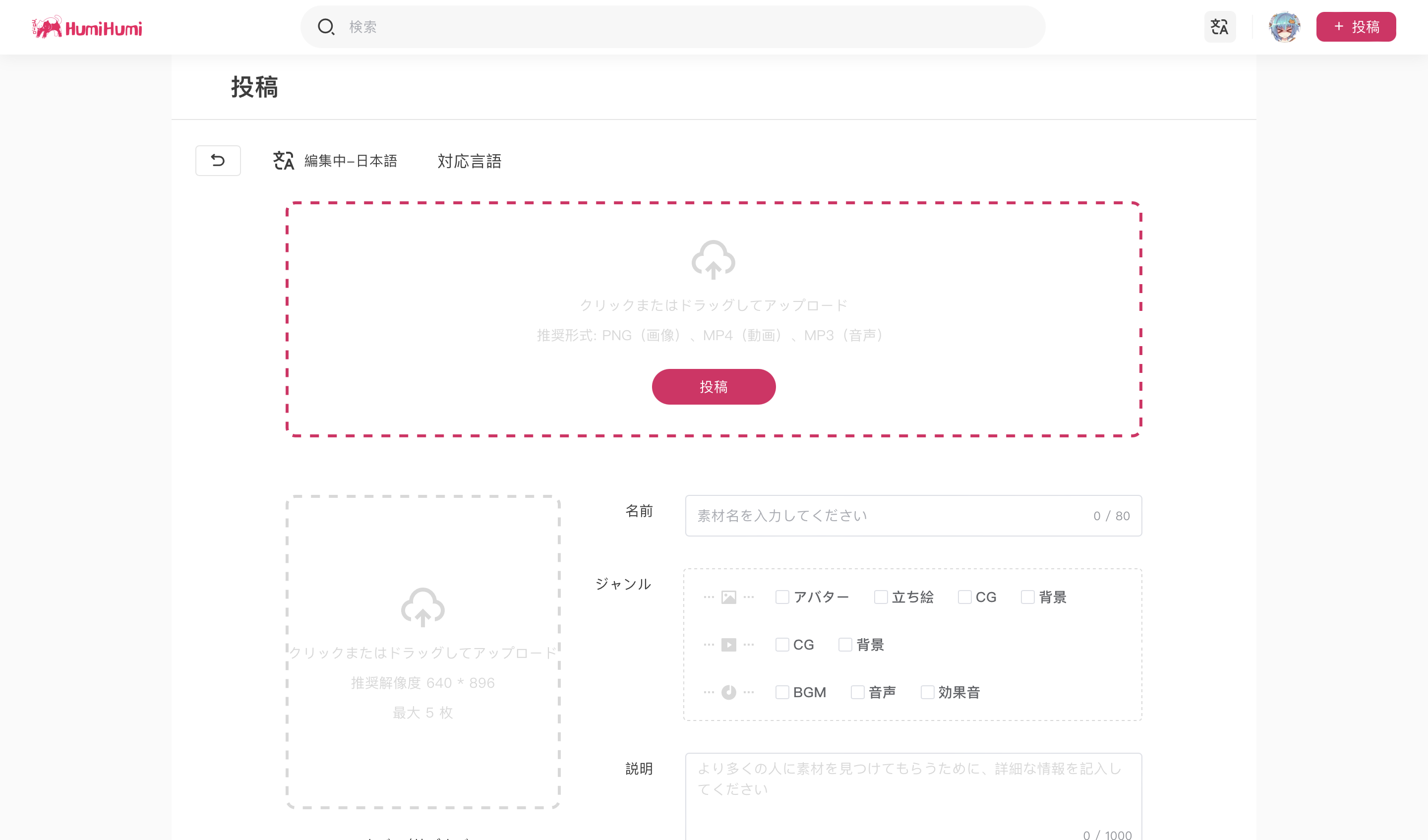1428x840 pixels.
Task: Focus the 素材名 name input field
Action: (x=890, y=516)
